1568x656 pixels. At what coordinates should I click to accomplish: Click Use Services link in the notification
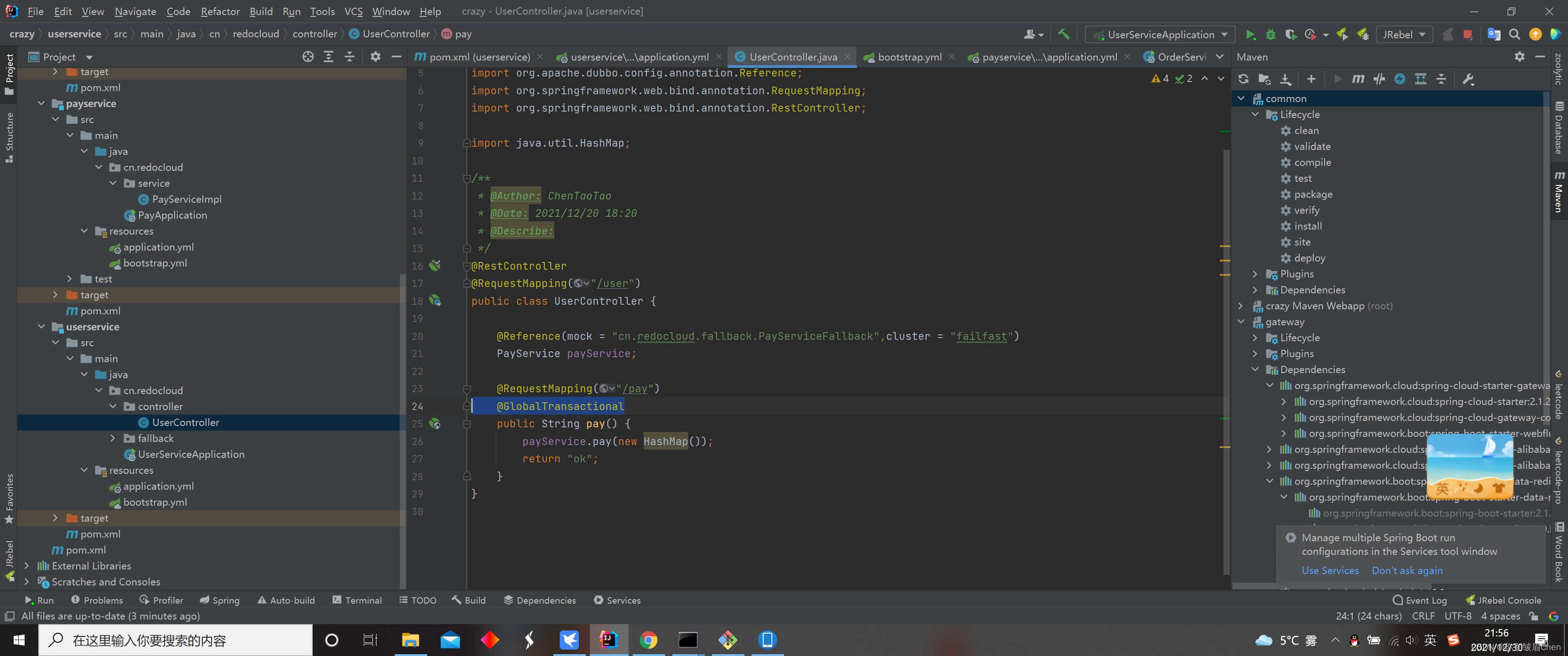click(1330, 570)
